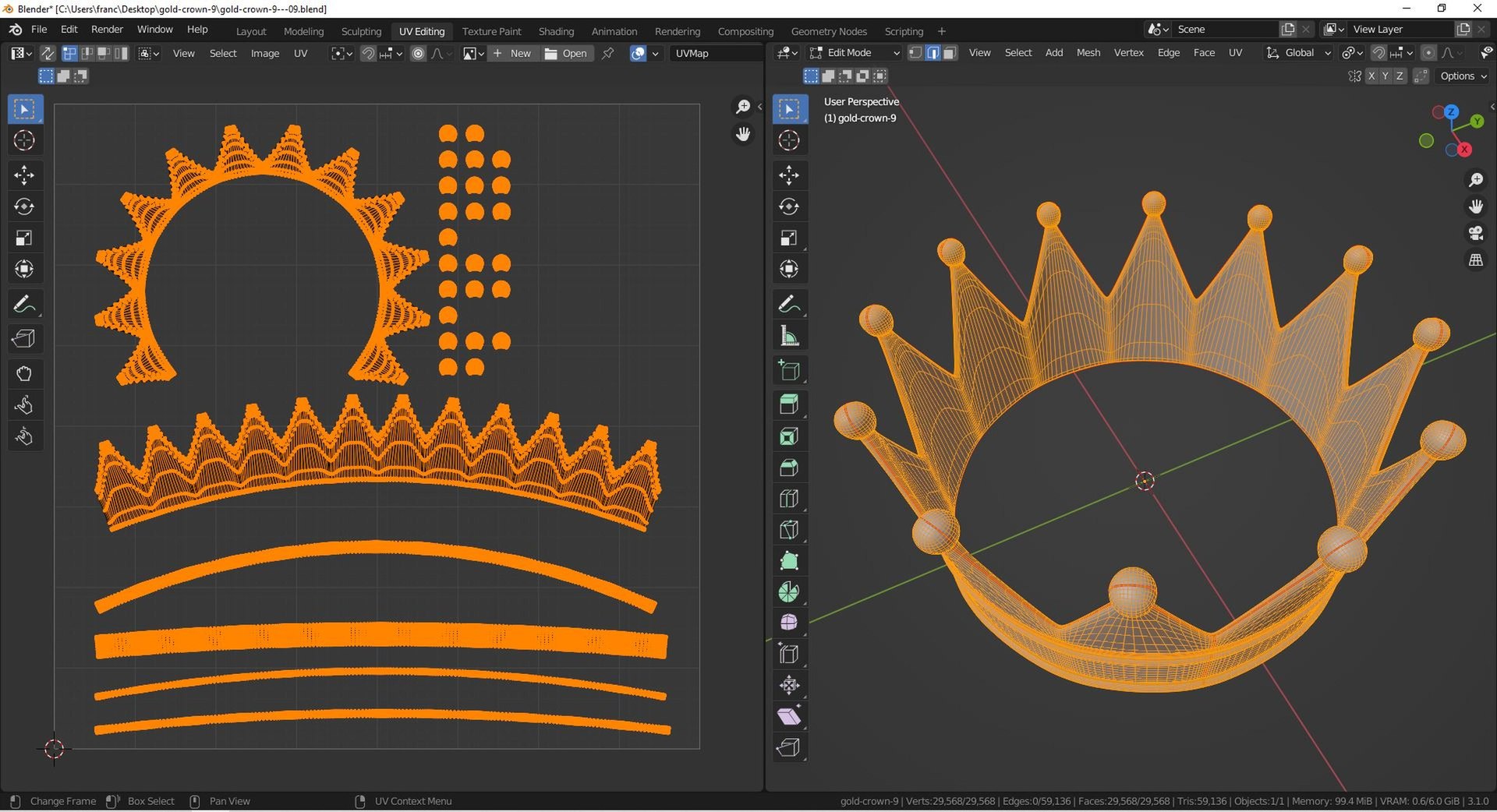1497x812 pixels.
Task: Click the UV editor zoom gizmo
Action: pos(743,107)
